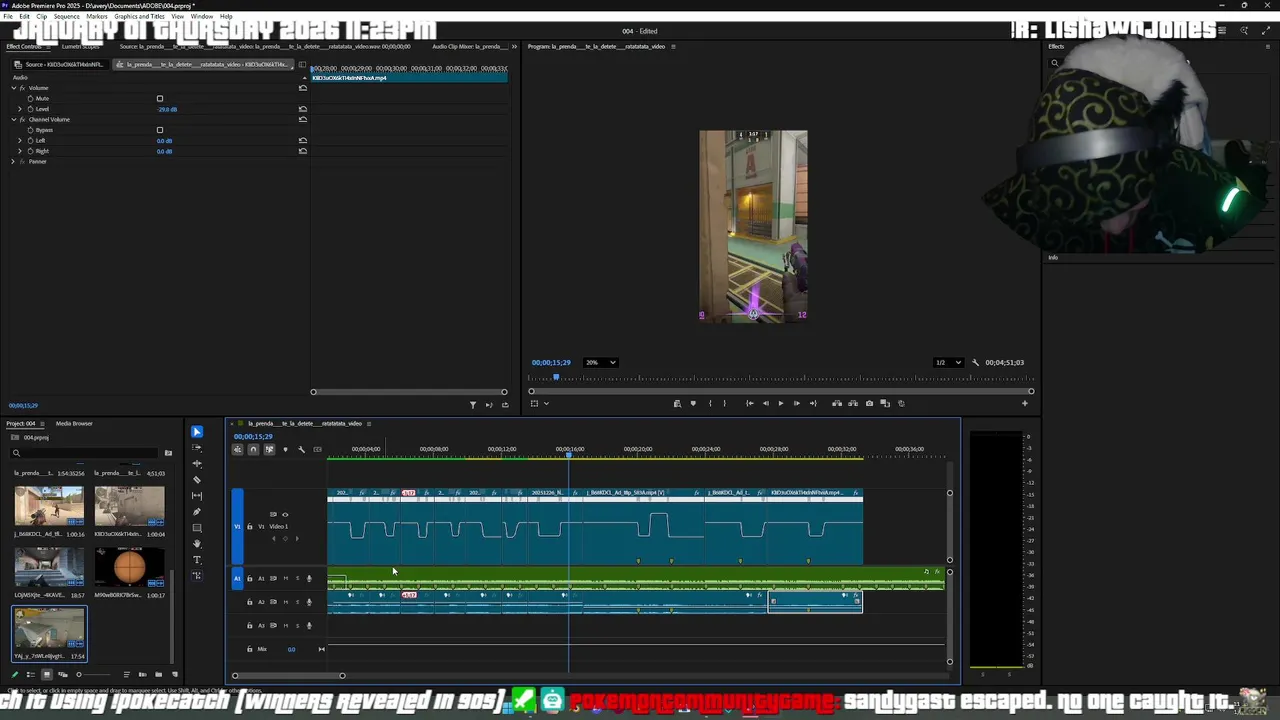The width and height of the screenshot is (1280, 720).
Task: Click the Project panel search field
Action: click(85, 453)
